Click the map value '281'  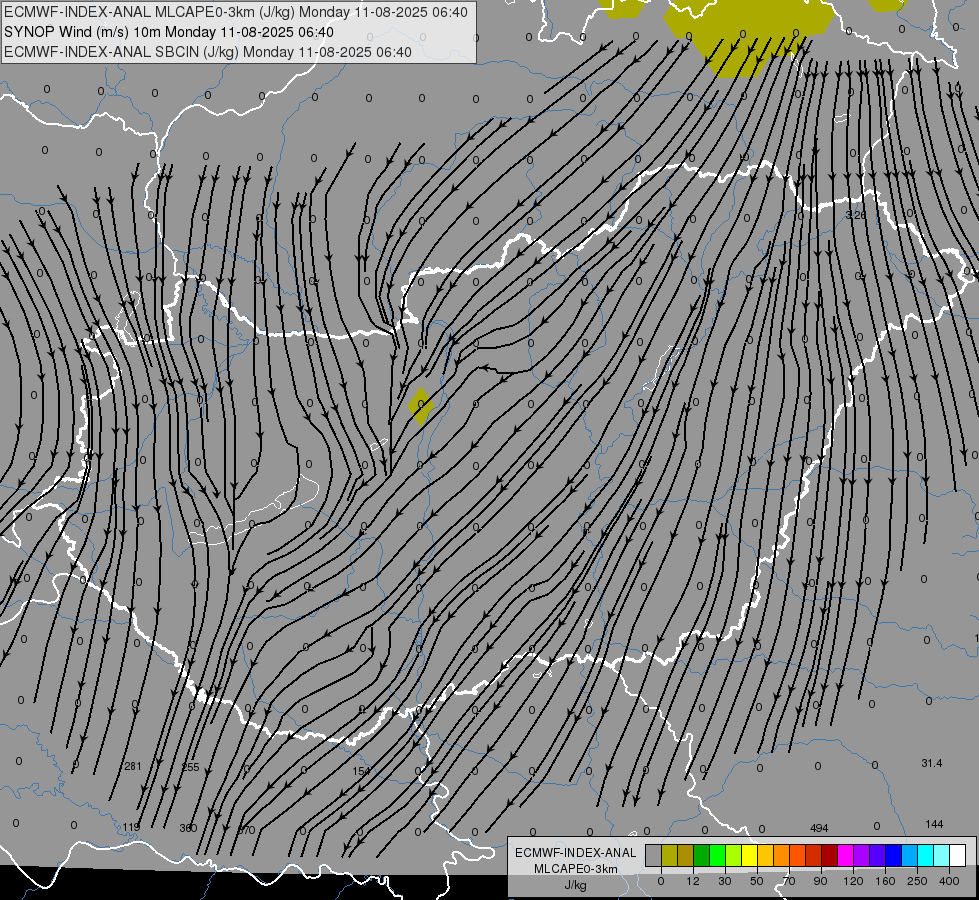click(133, 766)
